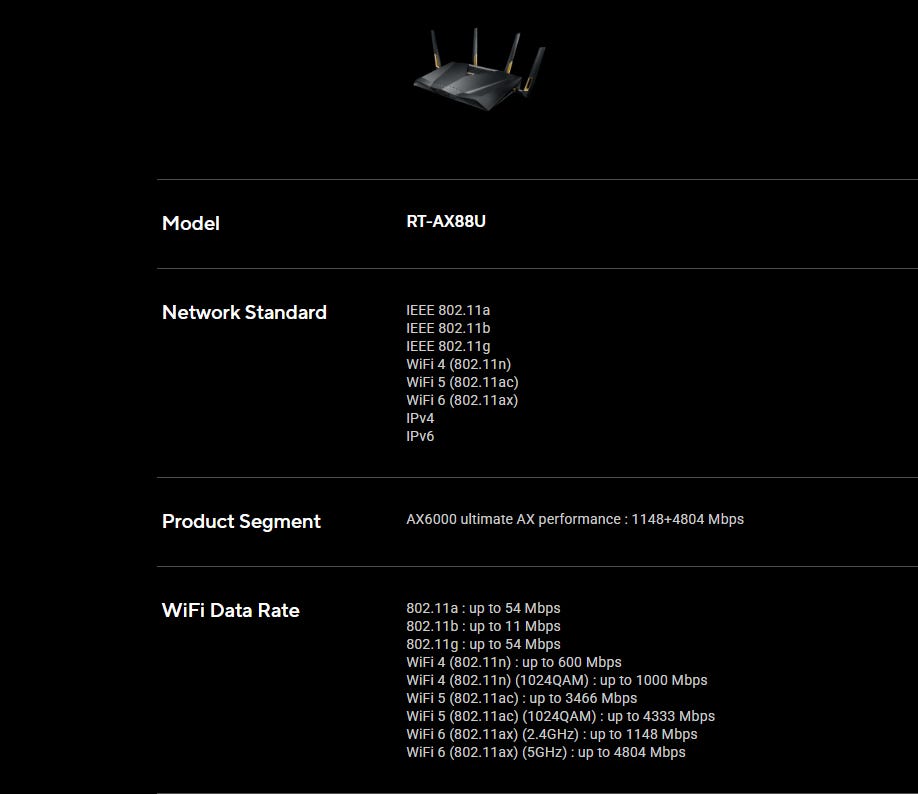Click the IPv4 entry
This screenshot has height=794, width=918.
click(x=420, y=418)
